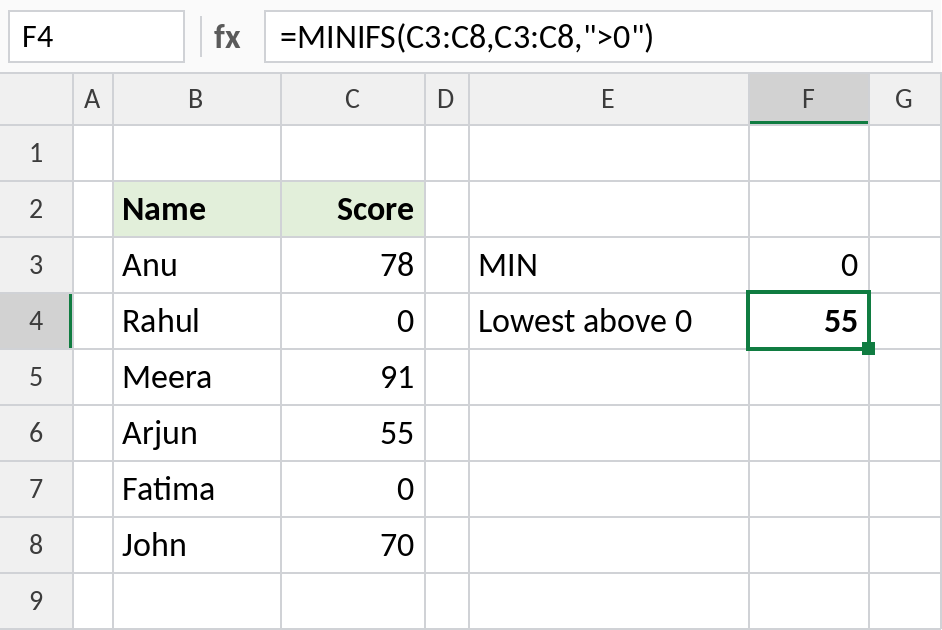Select Arjun's score cell 55
Viewport: 942px width, 630px height.
click(x=353, y=433)
